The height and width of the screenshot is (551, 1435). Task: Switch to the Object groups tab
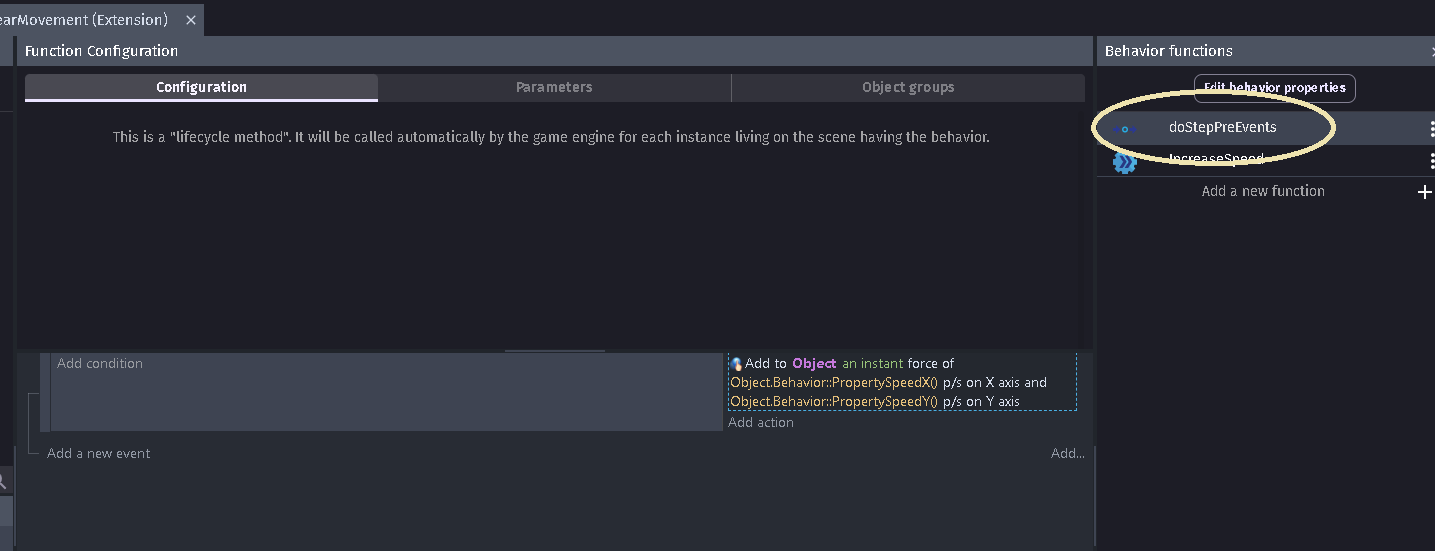point(908,87)
